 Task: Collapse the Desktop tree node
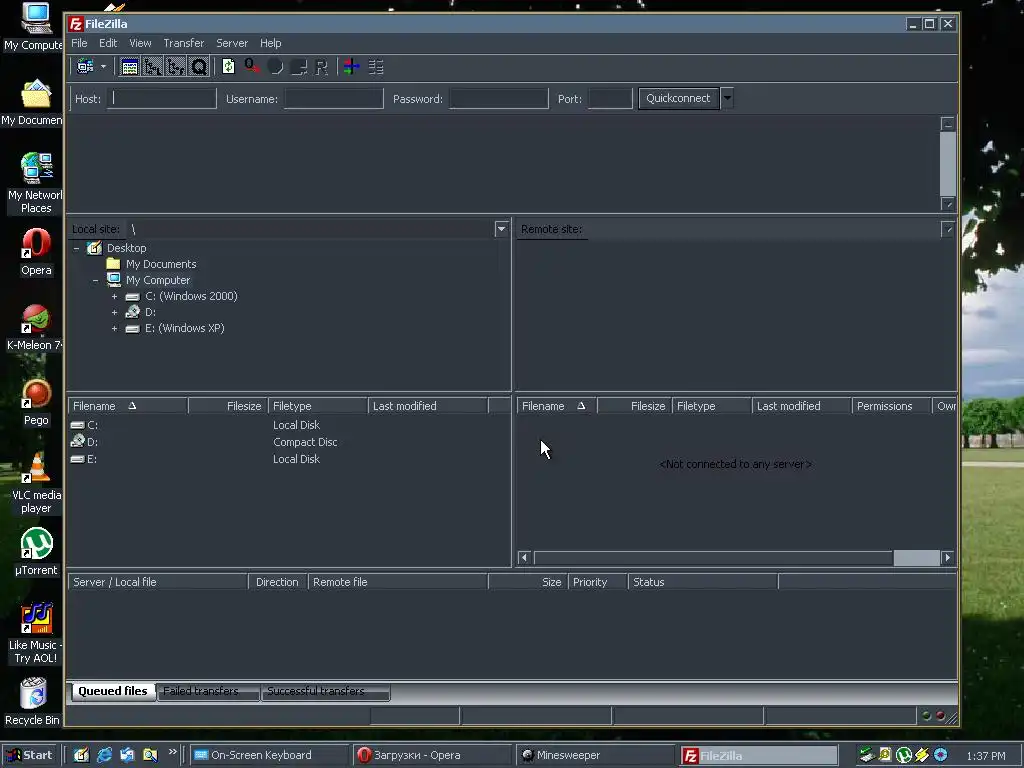76,248
